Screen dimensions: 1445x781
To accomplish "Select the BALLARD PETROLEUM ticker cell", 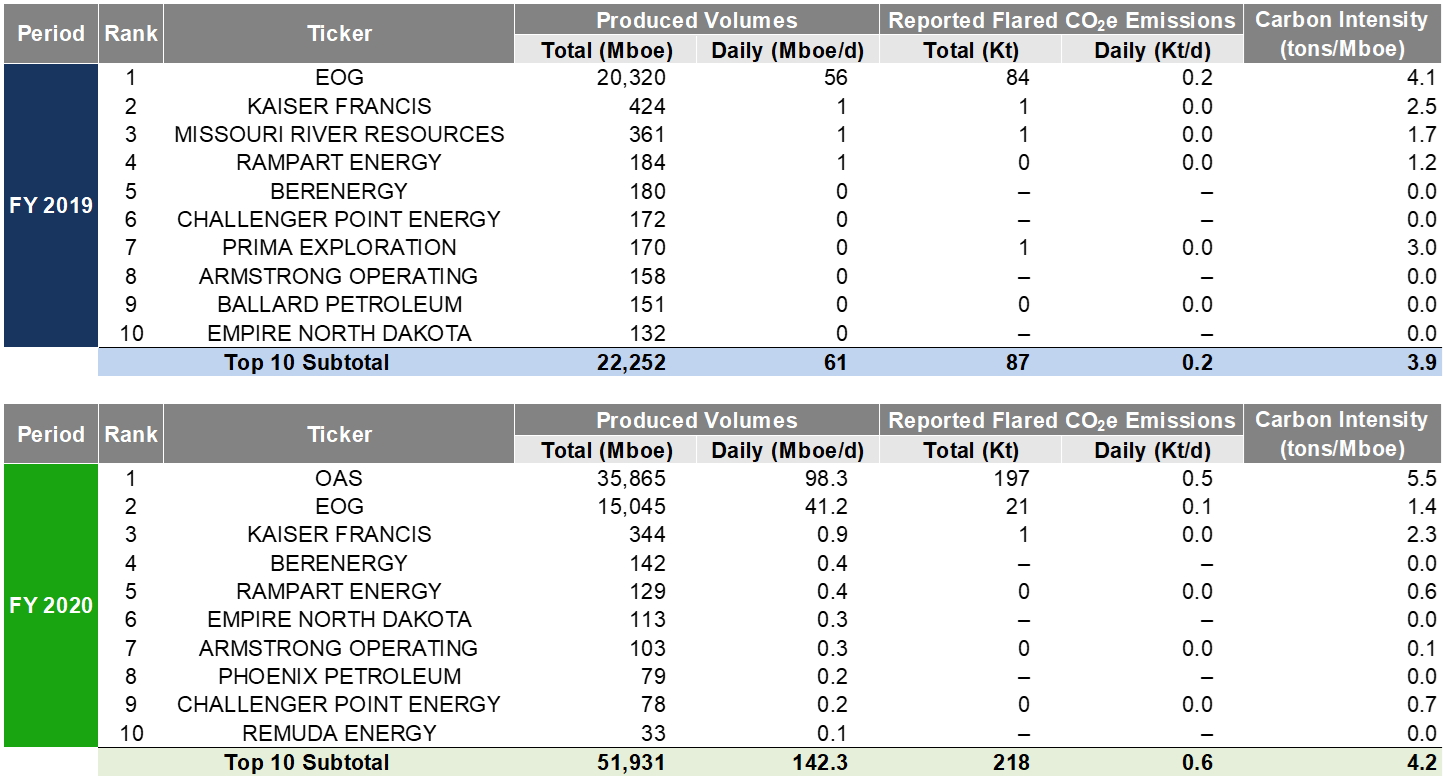I will coord(339,305).
